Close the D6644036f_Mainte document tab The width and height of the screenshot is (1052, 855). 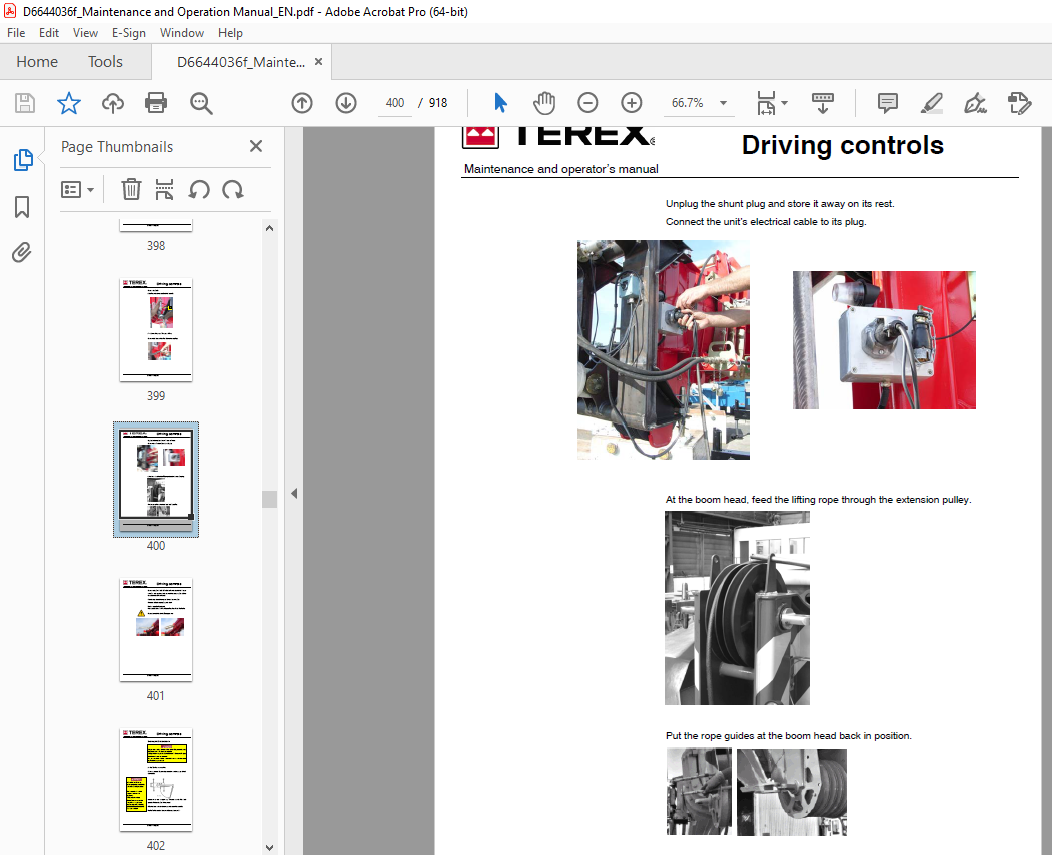(x=319, y=61)
